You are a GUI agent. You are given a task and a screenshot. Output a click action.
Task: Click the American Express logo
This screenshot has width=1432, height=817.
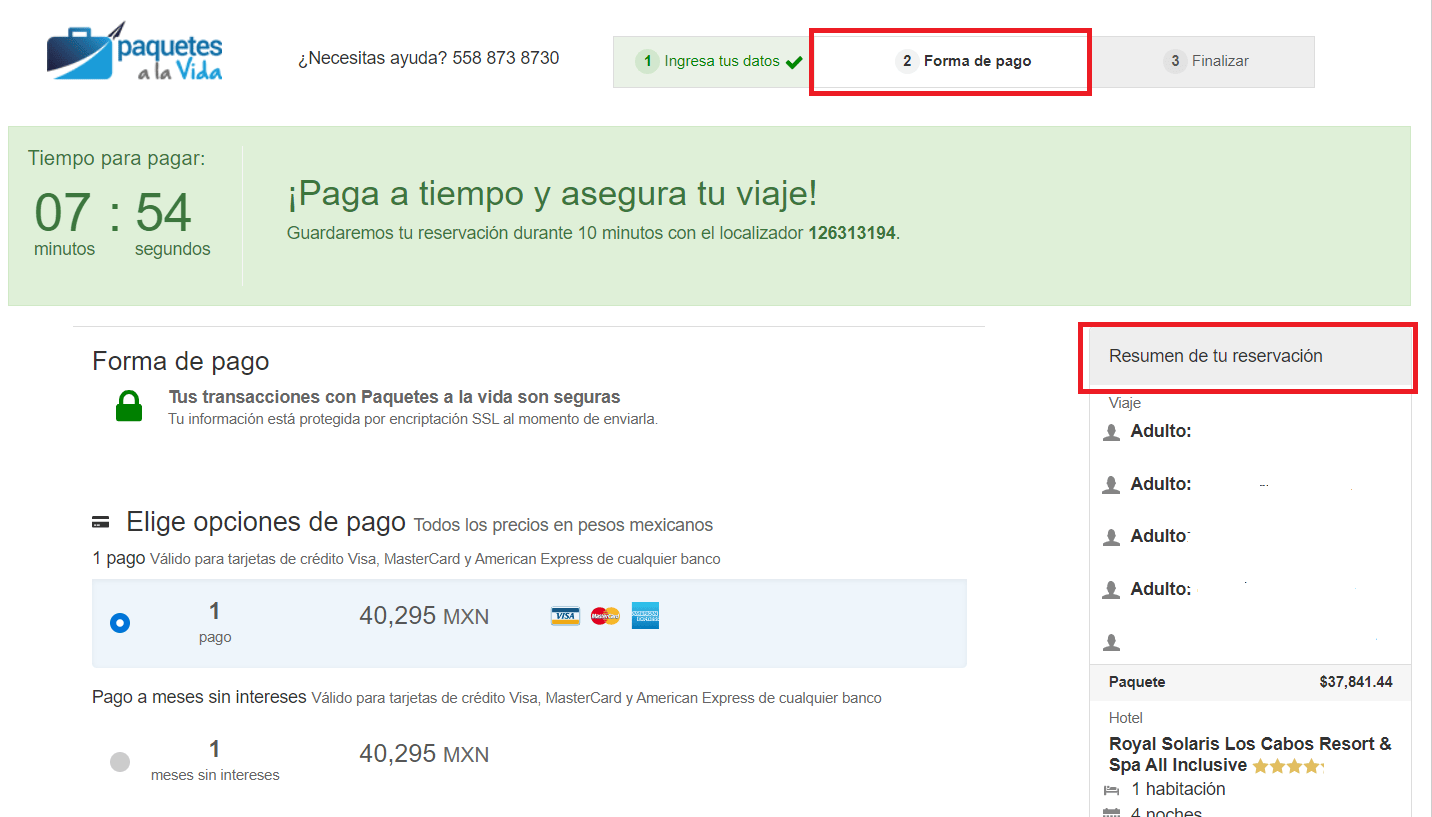(645, 616)
